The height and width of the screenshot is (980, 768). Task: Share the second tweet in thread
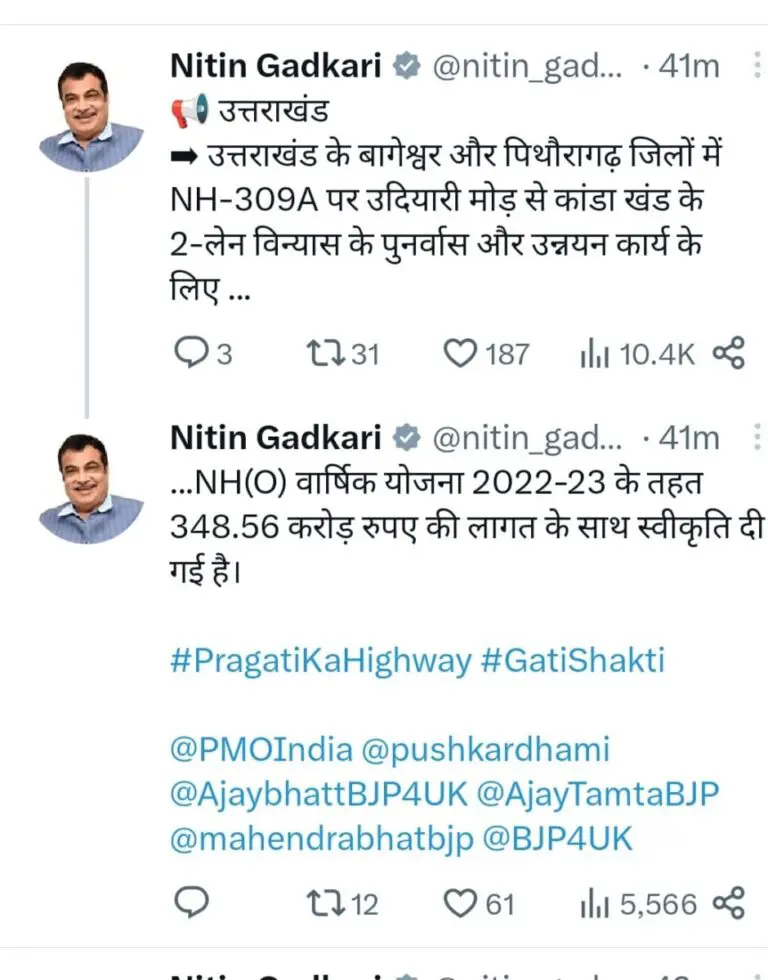728,903
